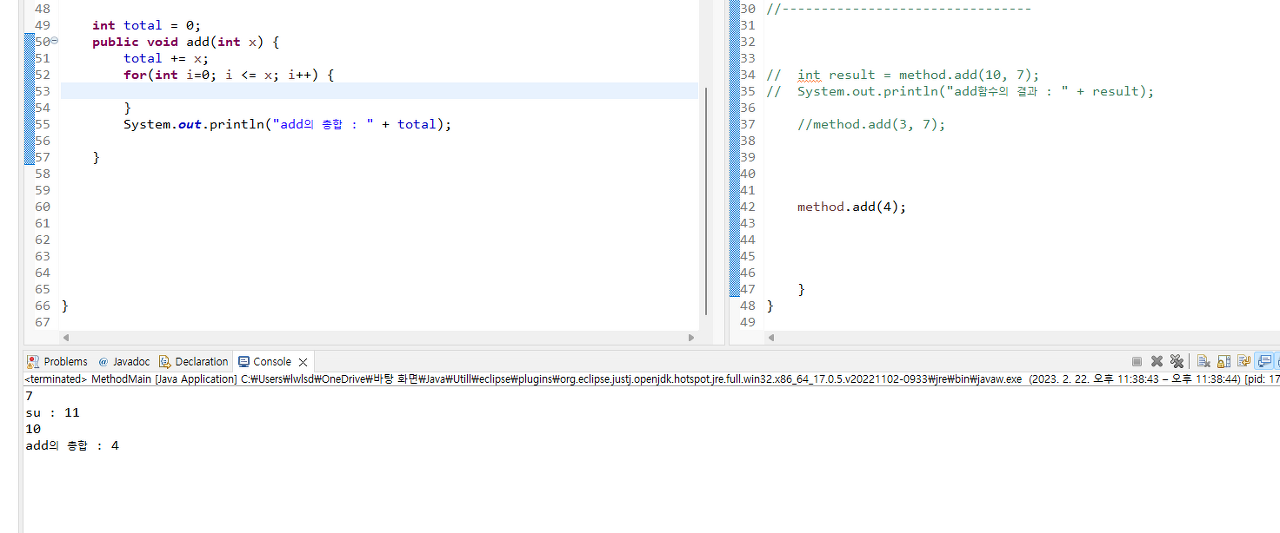Click 'public void add(int x) {' line
Viewport: 1280px width, 533px height.
click(185, 42)
